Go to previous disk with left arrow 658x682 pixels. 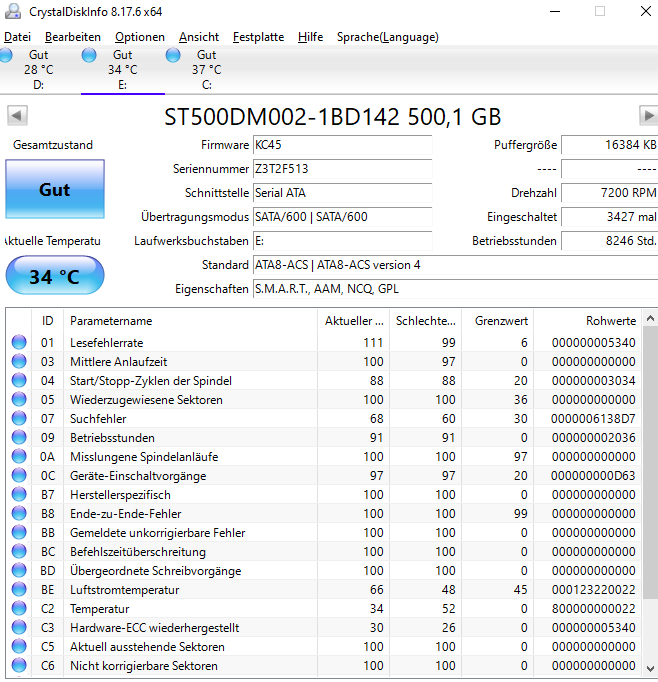coord(17,115)
